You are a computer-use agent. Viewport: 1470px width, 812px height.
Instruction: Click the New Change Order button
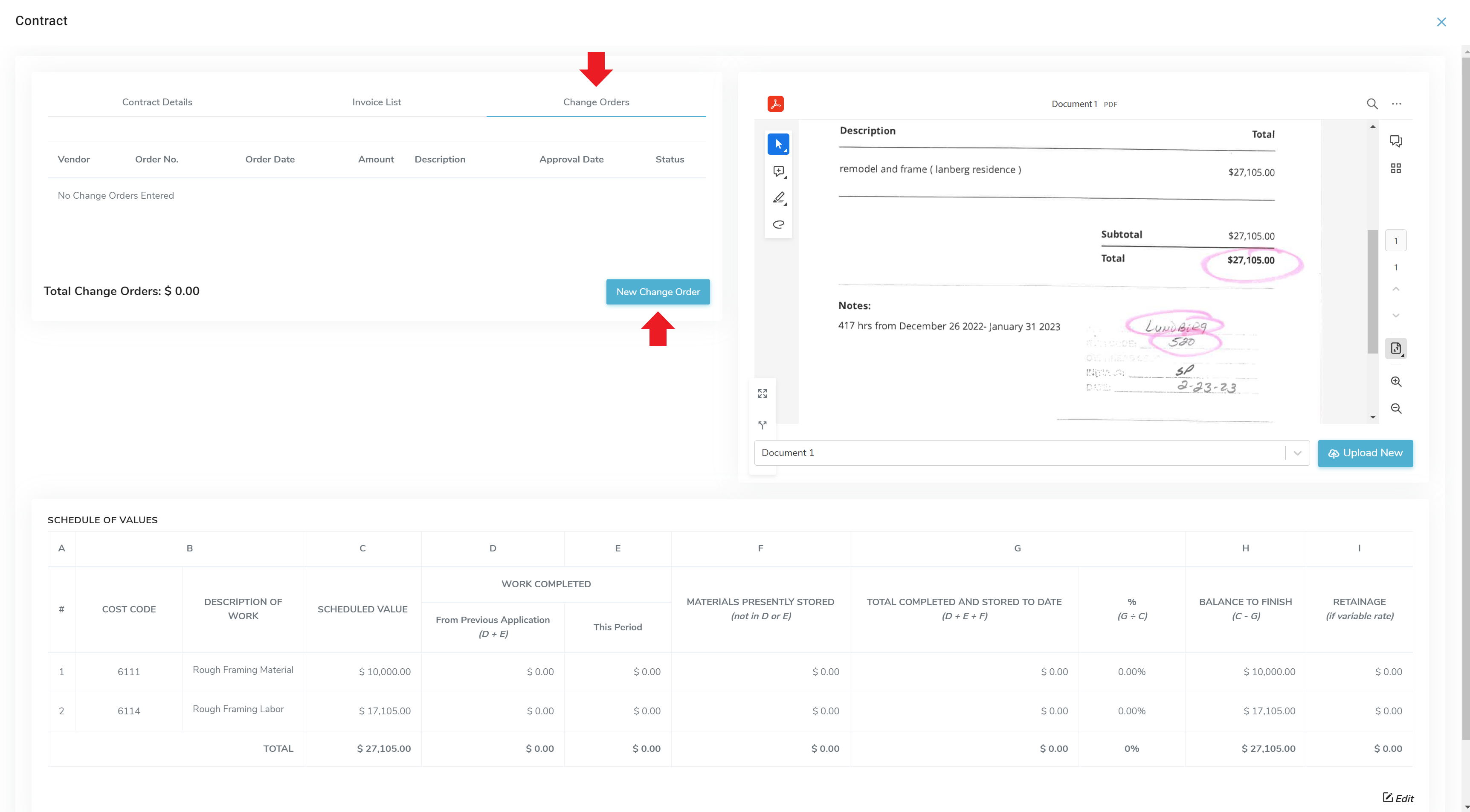pyautogui.click(x=658, y=292)
